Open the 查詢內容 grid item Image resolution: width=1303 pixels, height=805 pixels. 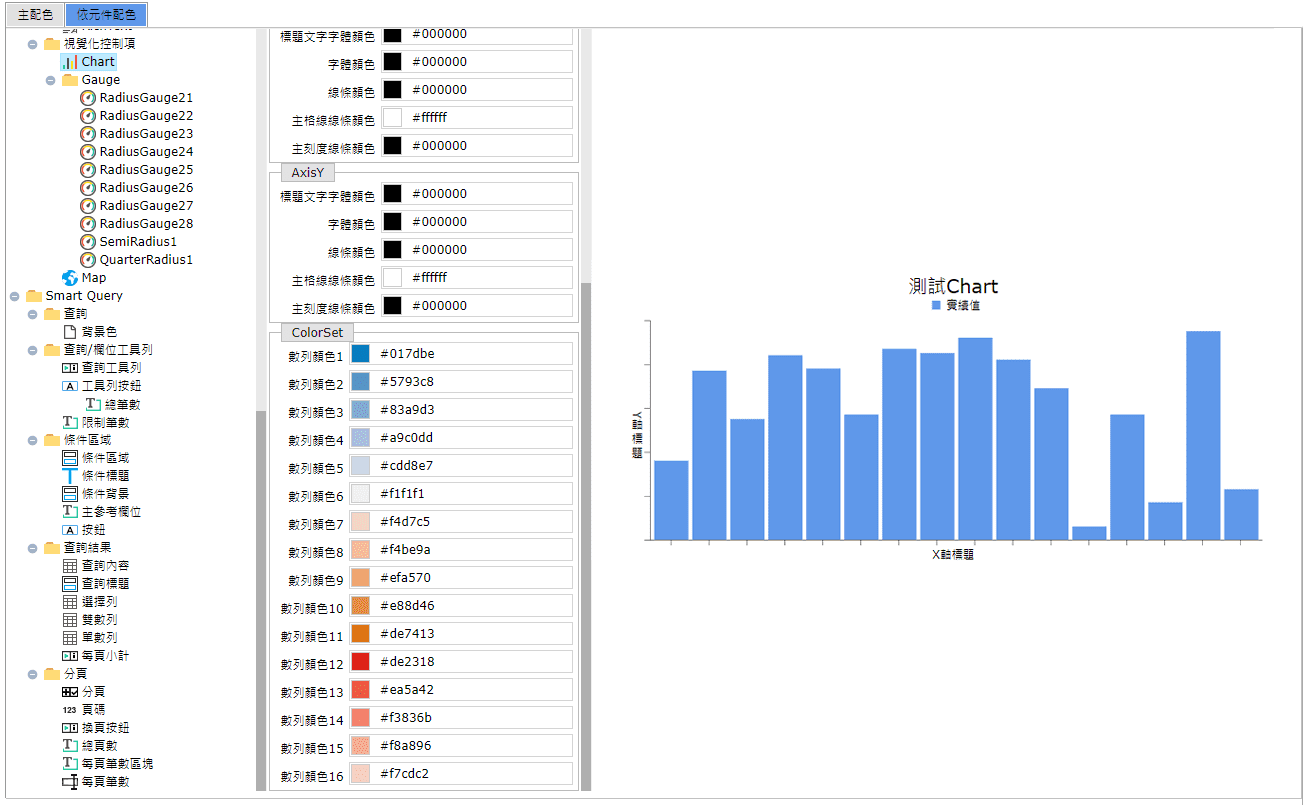(x=105, y=566)
